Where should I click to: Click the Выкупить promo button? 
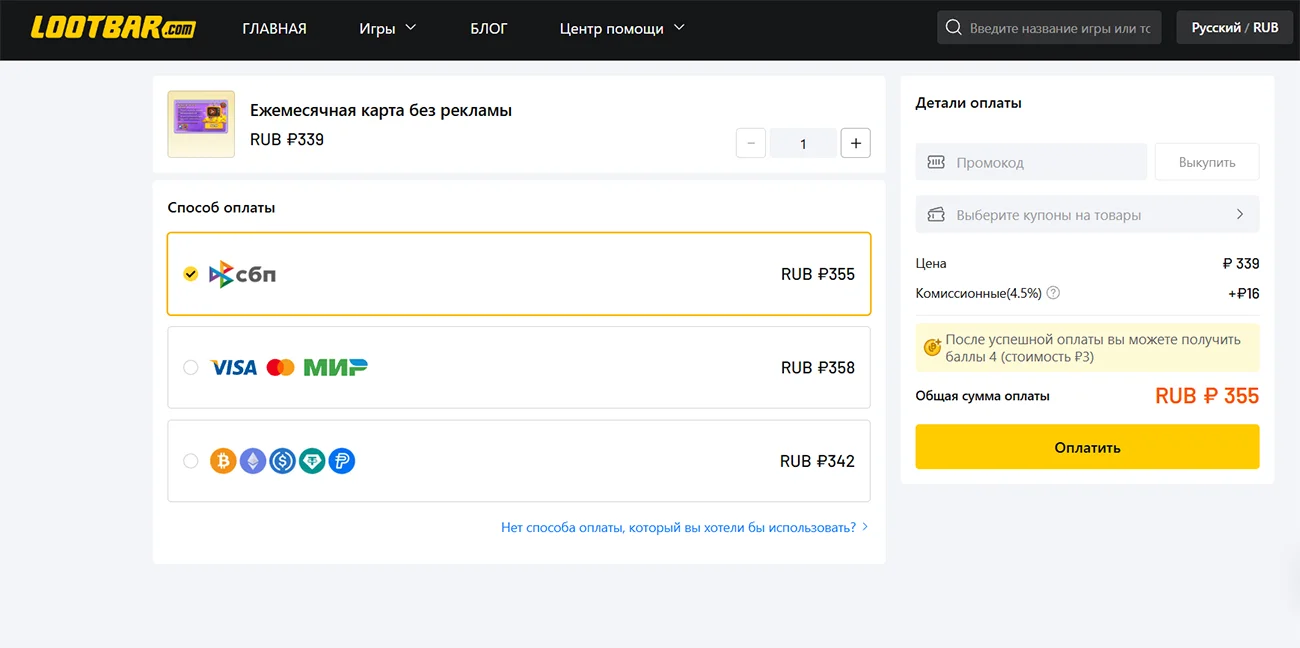click(1207, 162)
